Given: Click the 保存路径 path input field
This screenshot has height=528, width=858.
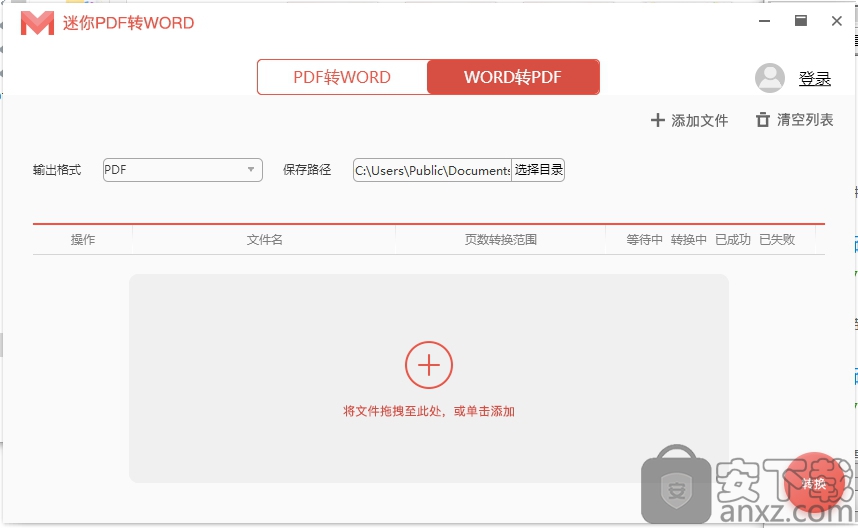Looking at the screenshot, I should (432, 170).
